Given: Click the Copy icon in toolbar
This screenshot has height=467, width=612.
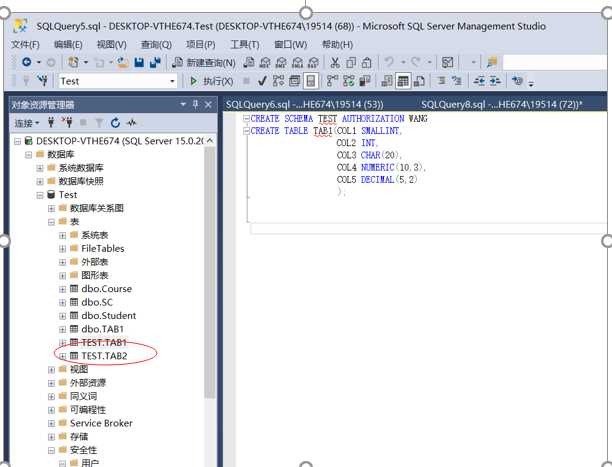Looking at the screenshot, I should click(x=351, y=62).
